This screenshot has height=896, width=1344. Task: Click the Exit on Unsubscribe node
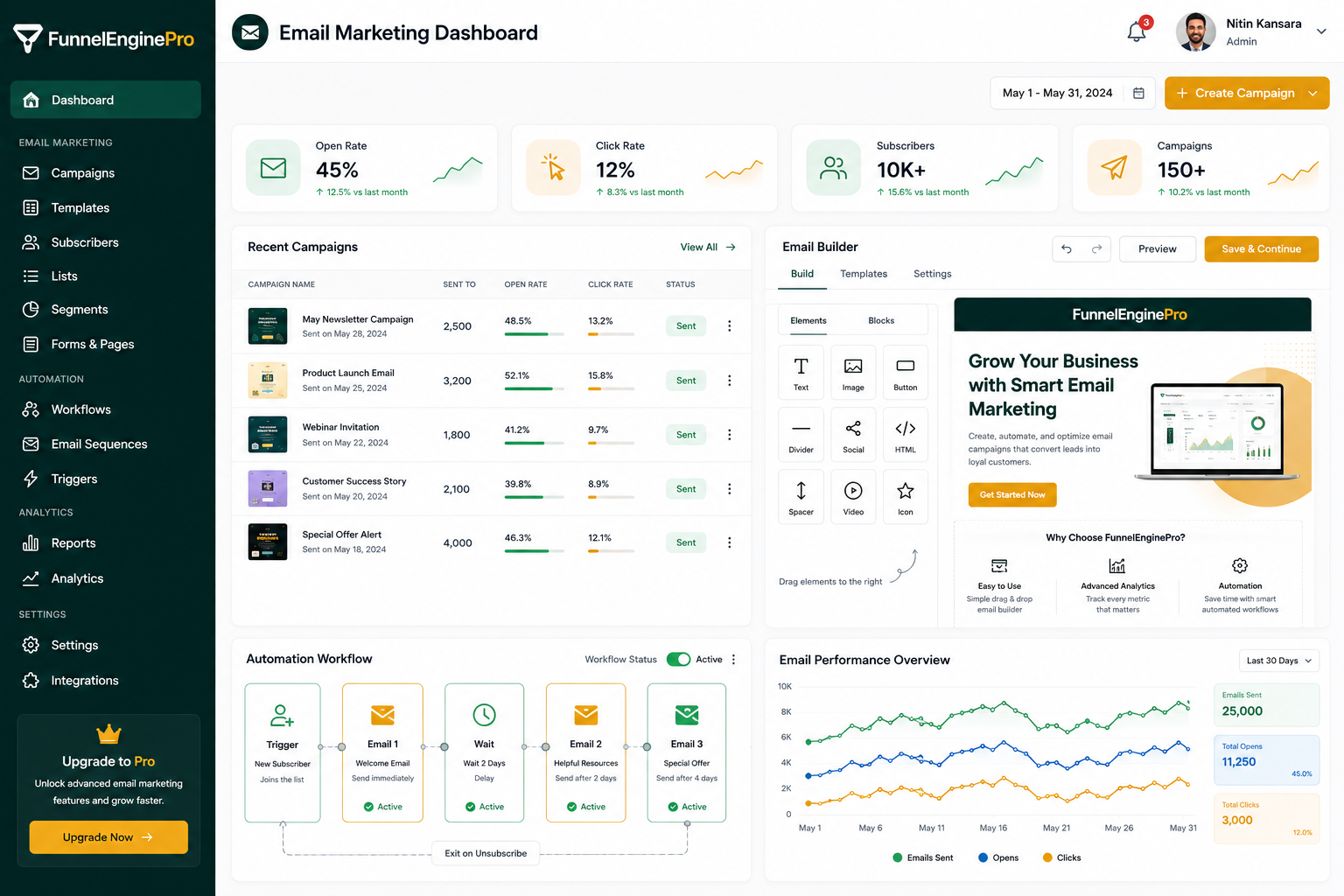[486, 853]
